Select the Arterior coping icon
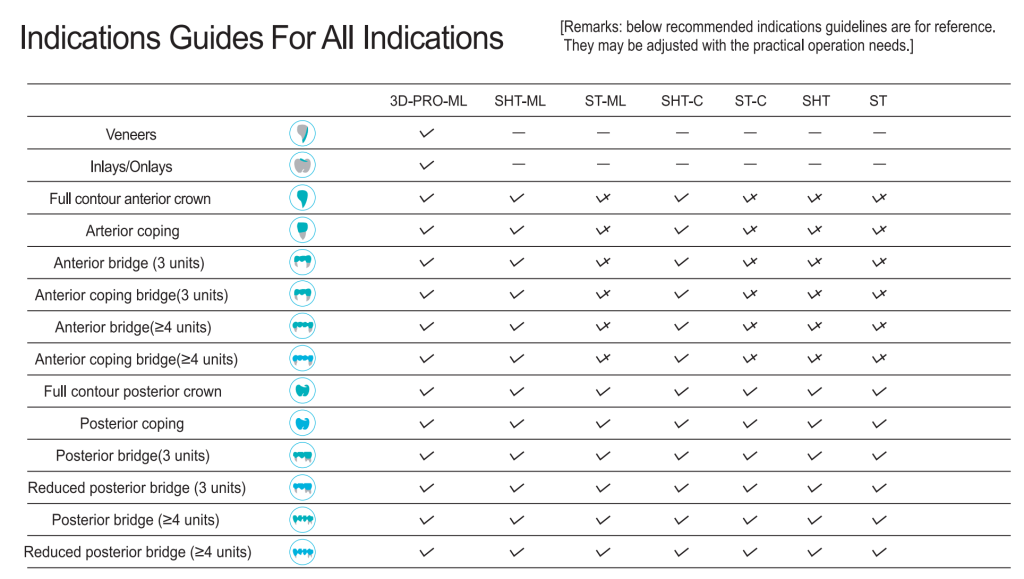This screenshot has width=1024, height=579. point(302,230)
